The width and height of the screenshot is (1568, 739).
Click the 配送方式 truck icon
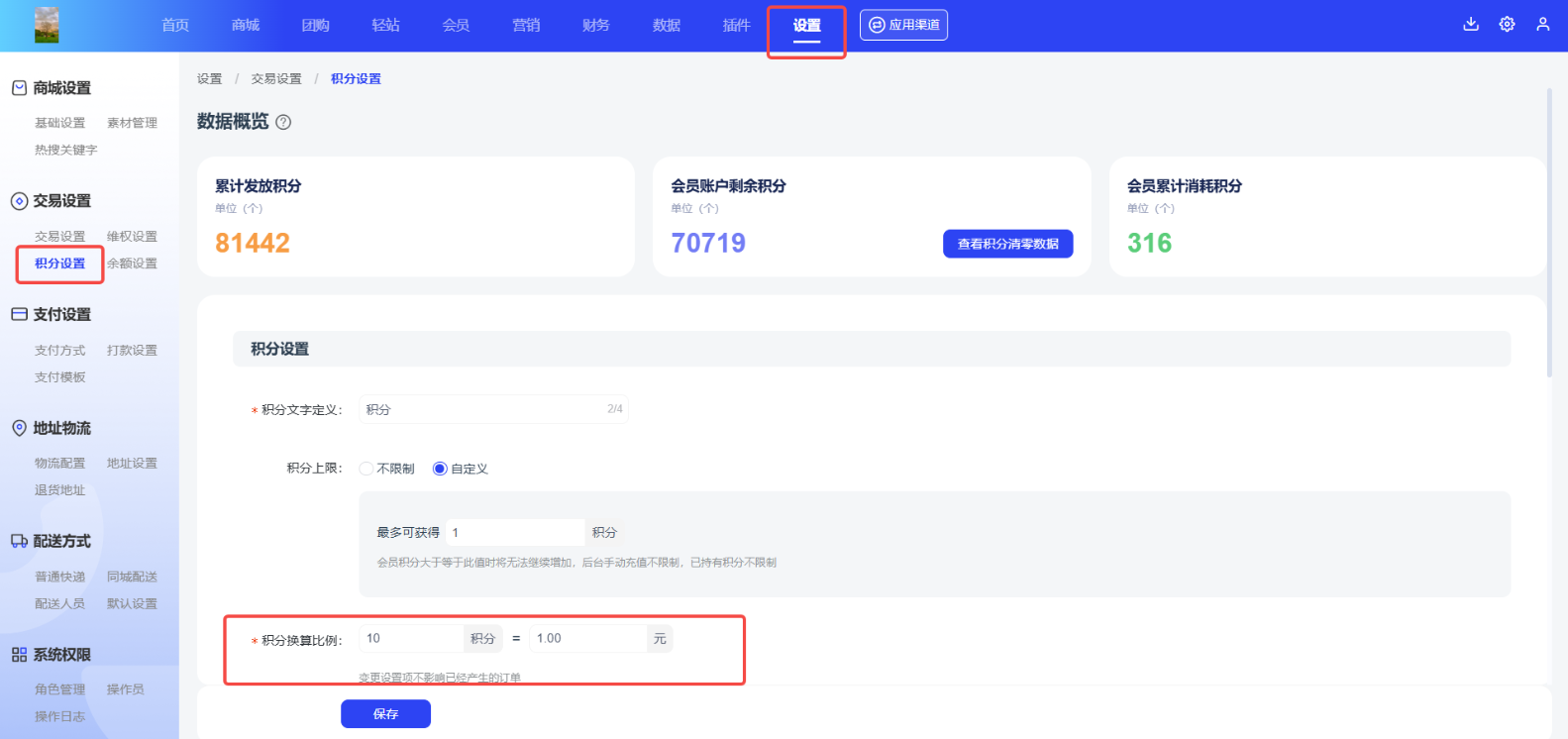pyautogui.click(x=19, y=541)
